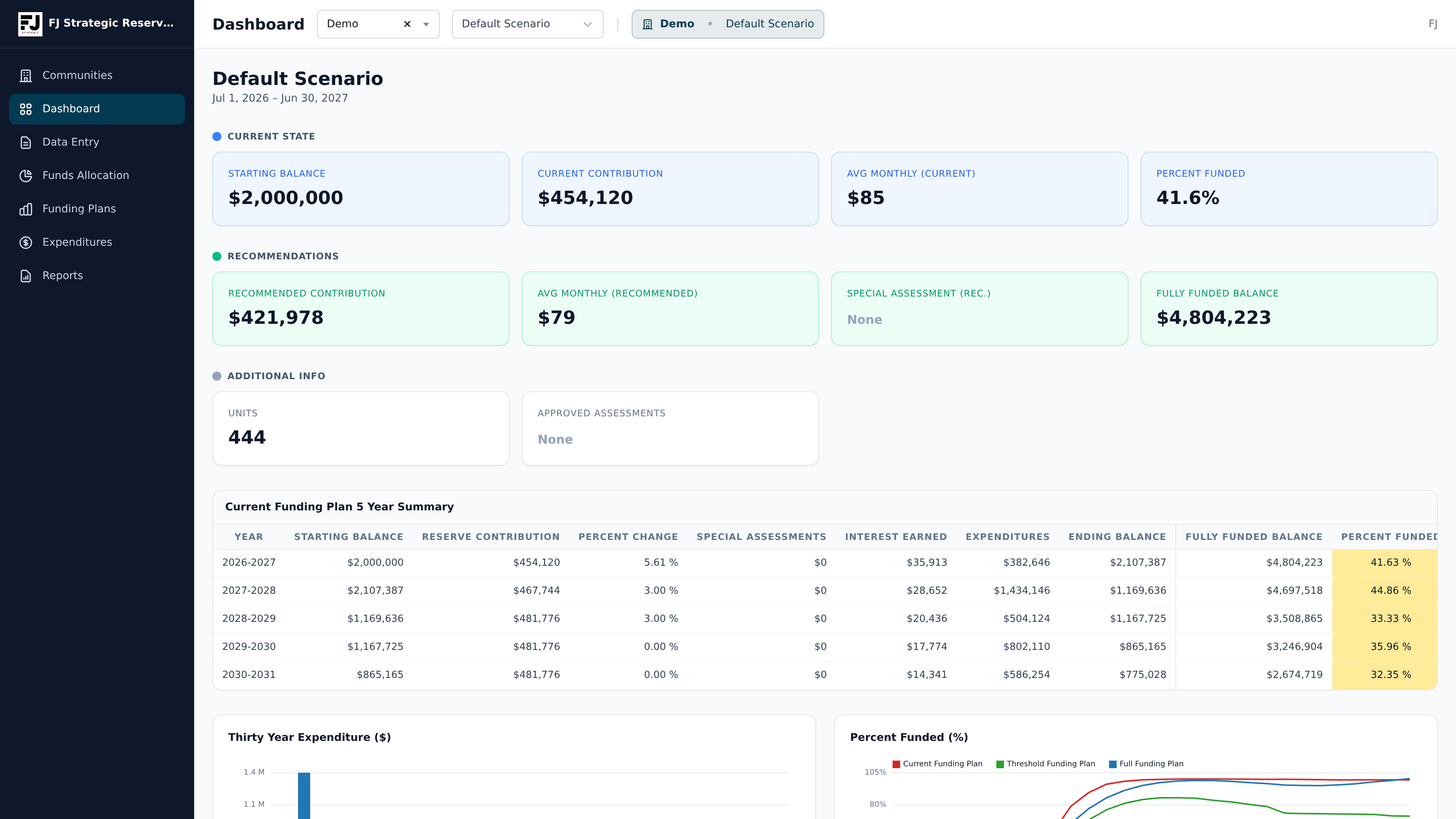Toggle Threshold Funding Plan green legend swatch
Screen dimensions: 1456x819
pos(1000,764)
